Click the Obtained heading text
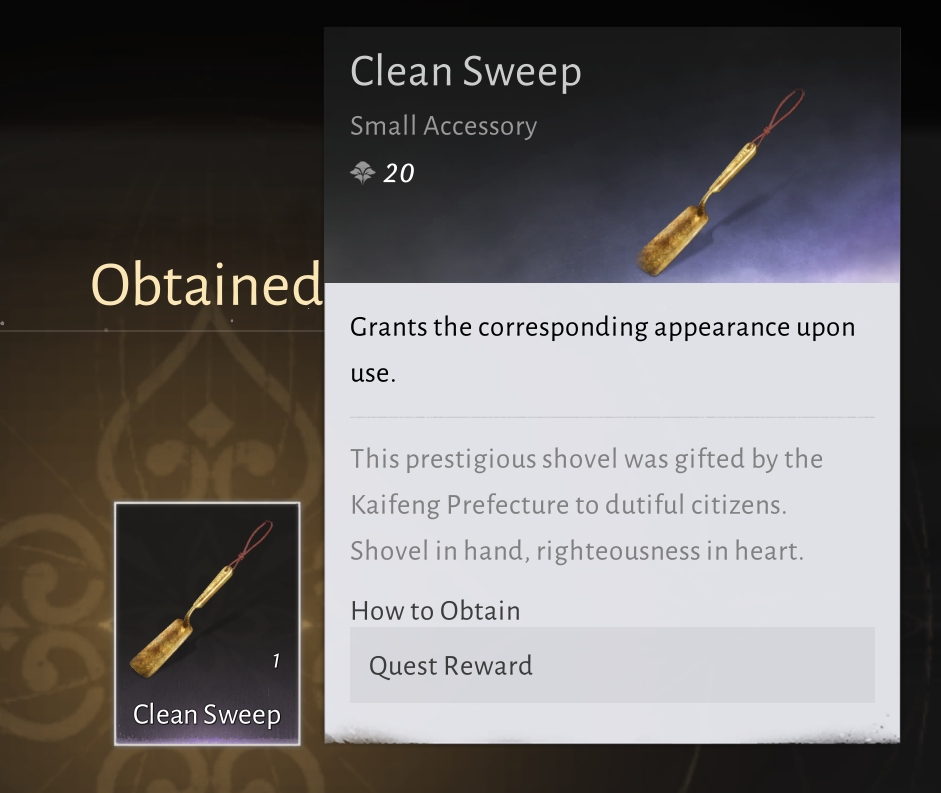941x793 pixels. pyautogui.click(x=206, y=284)
